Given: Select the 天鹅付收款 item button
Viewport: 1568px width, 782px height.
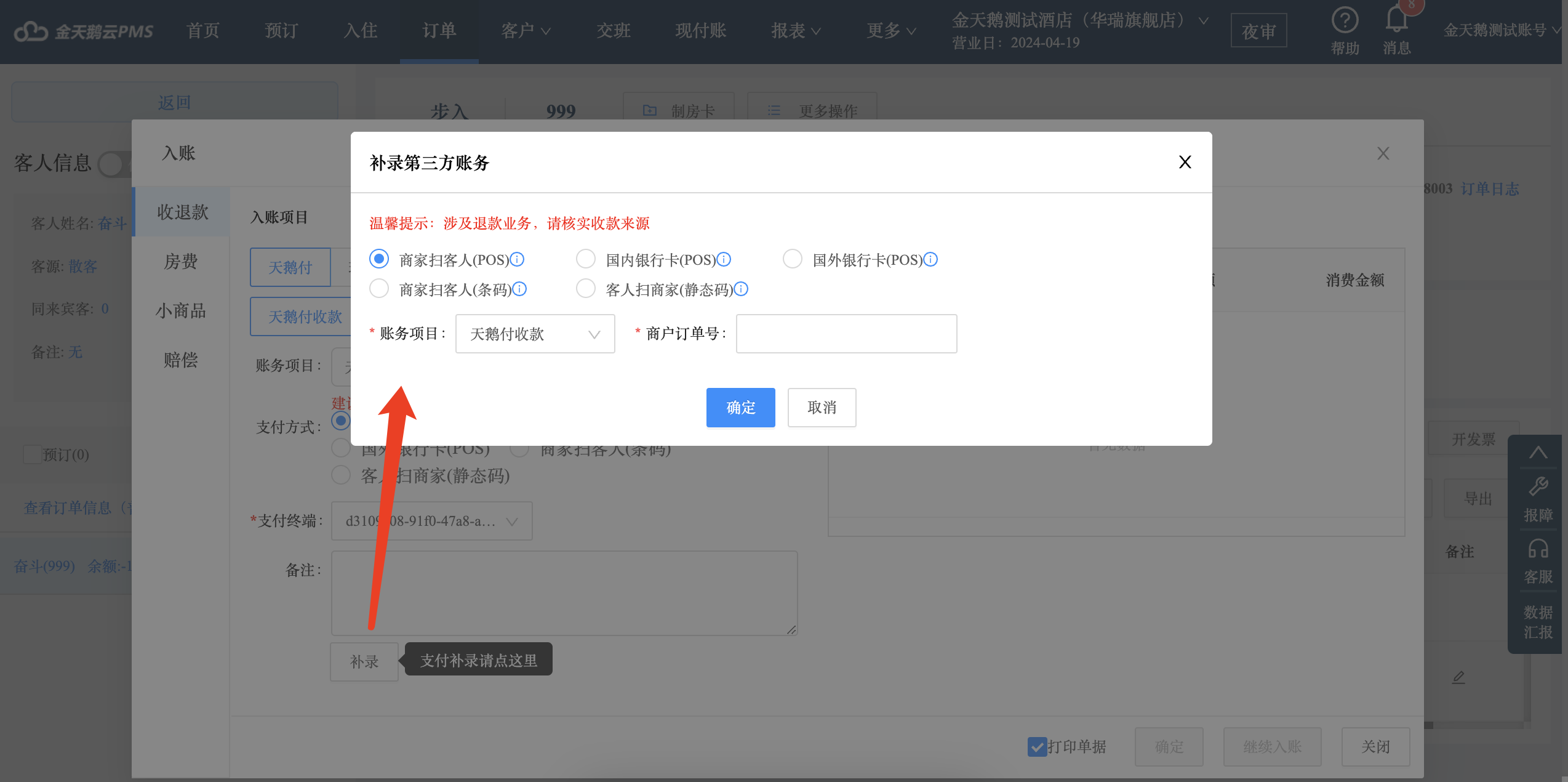Looking at the screenshot, I should pos(302,316).
